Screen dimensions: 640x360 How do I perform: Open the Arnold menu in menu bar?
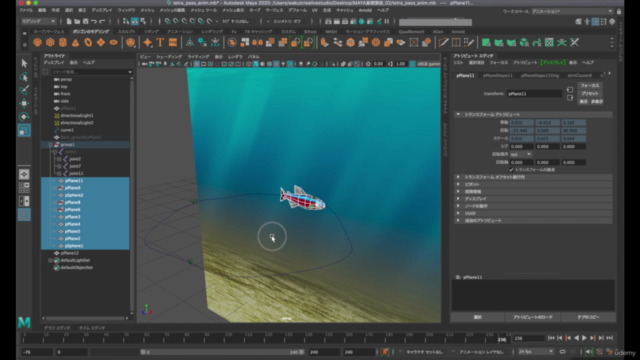point(365,10)
